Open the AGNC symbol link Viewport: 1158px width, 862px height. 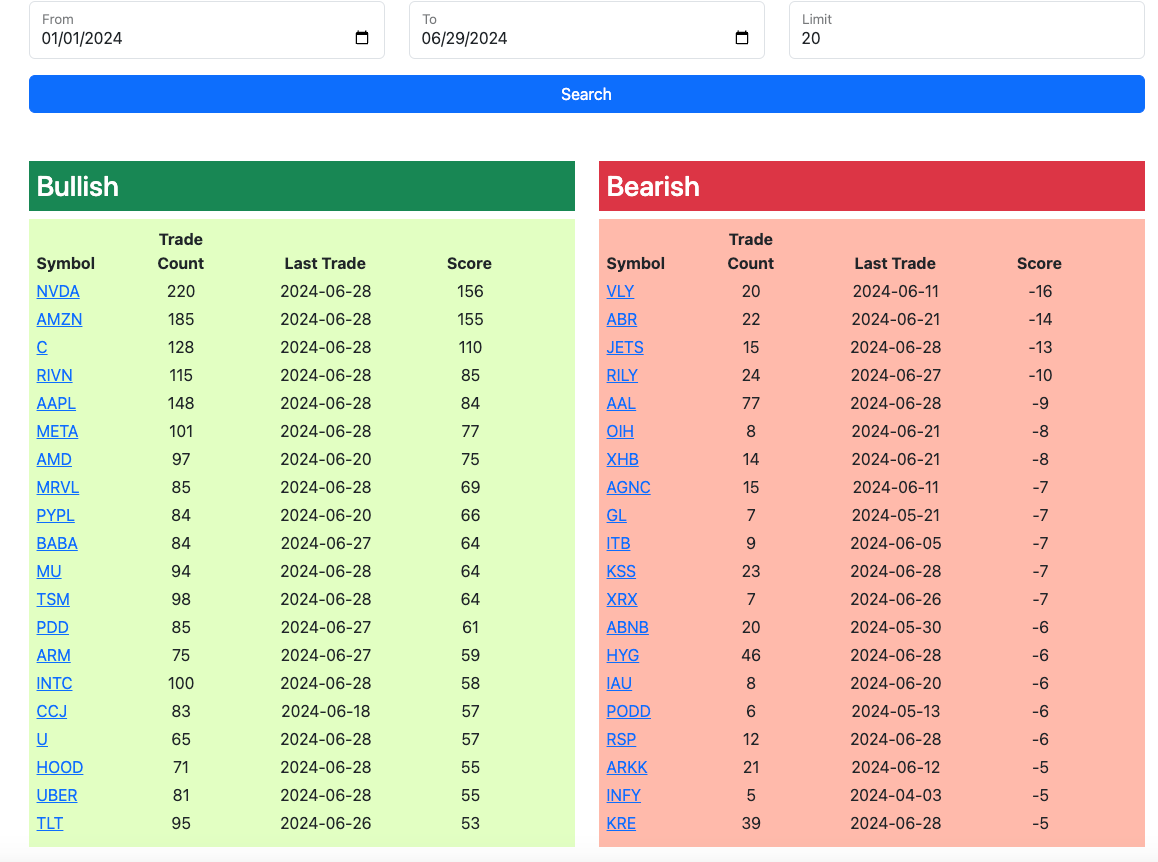click(628, 488)
